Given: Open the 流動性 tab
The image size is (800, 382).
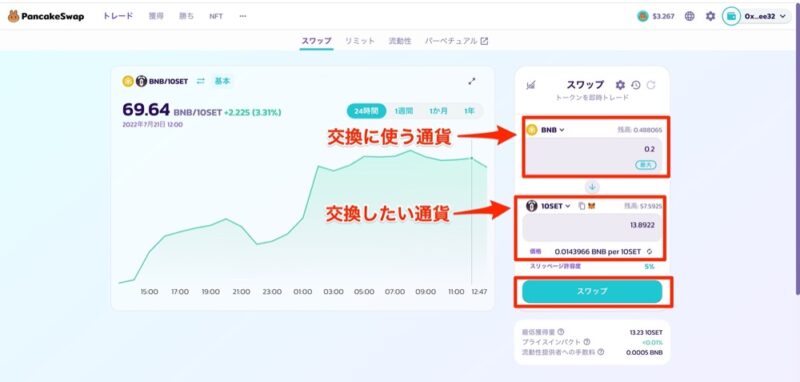Looking at the screenshot, I should (x=400, y=41).
